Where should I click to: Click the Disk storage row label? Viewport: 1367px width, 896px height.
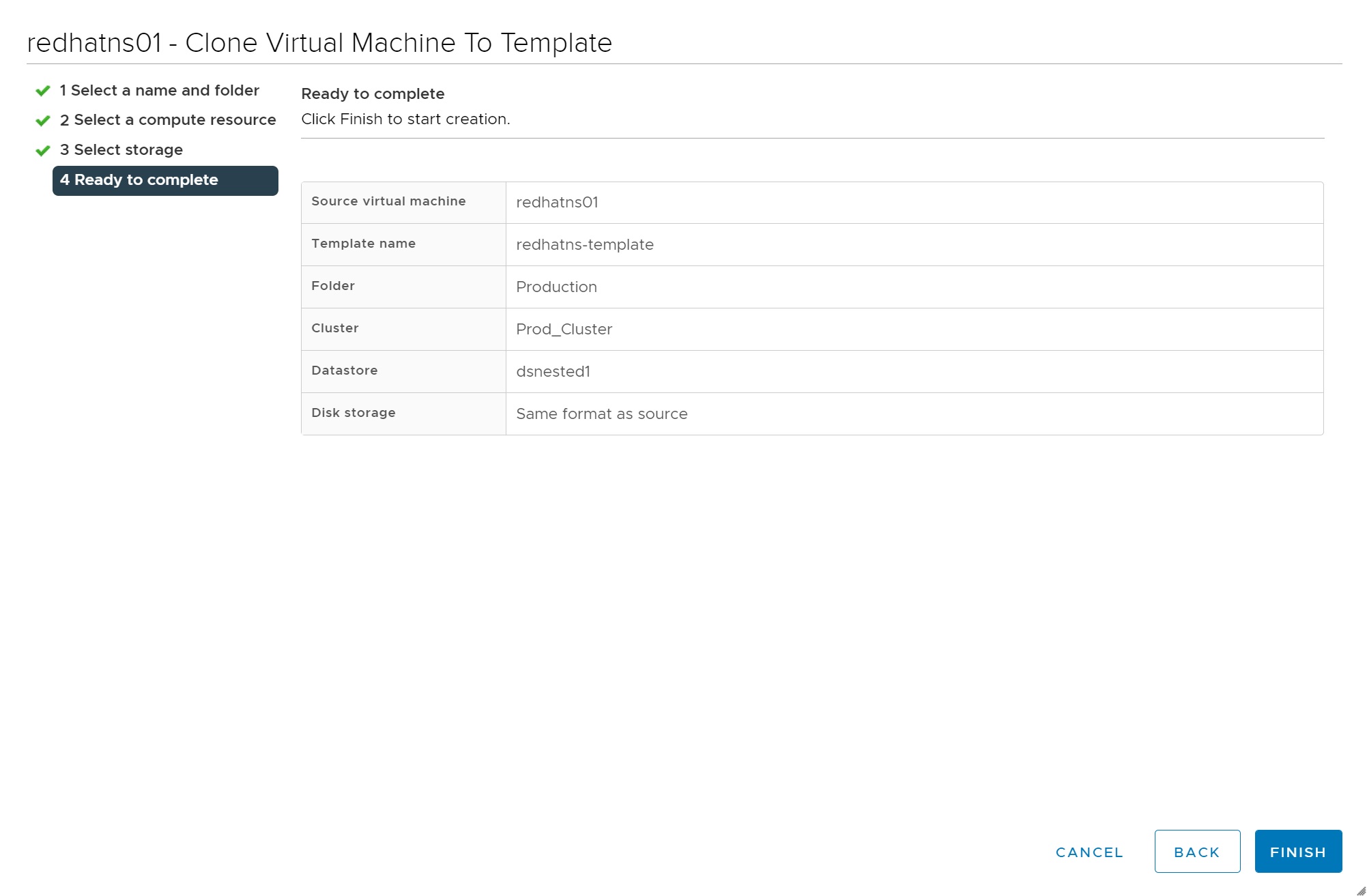point(354,413)
